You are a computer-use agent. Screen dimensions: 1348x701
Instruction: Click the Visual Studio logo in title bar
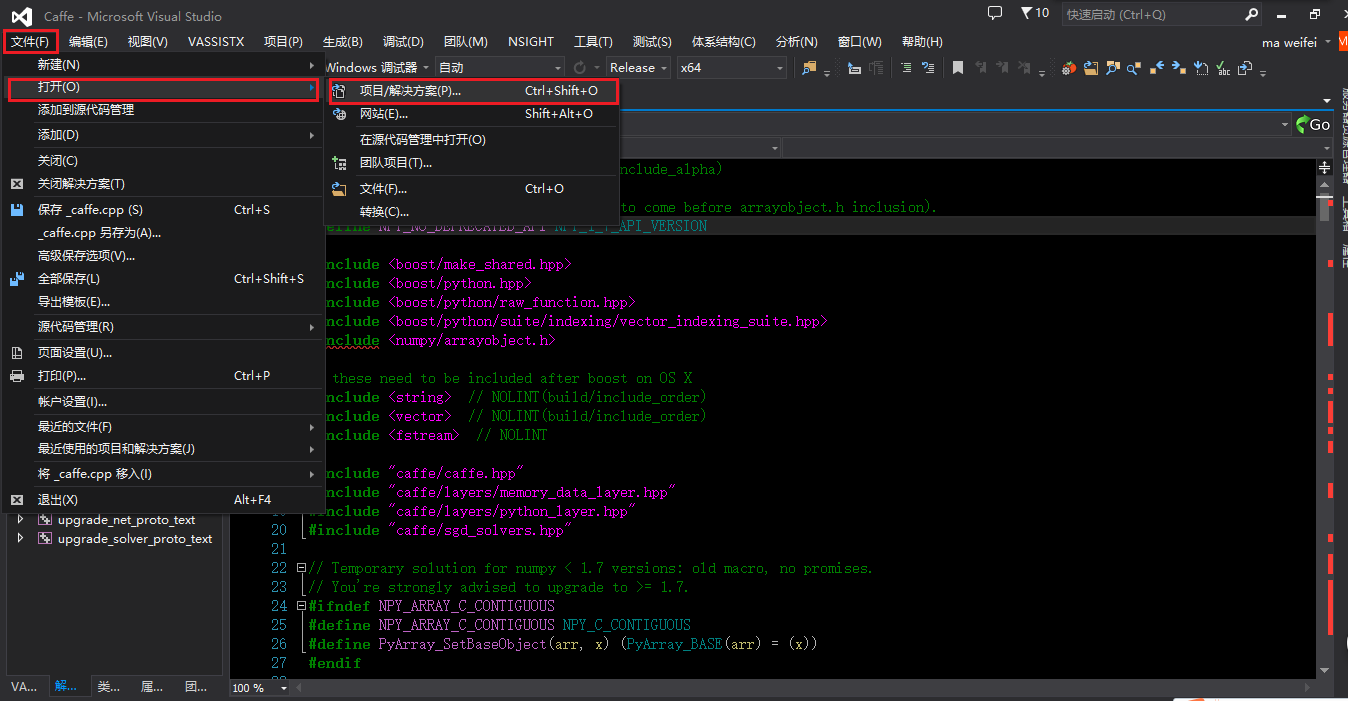21,16
